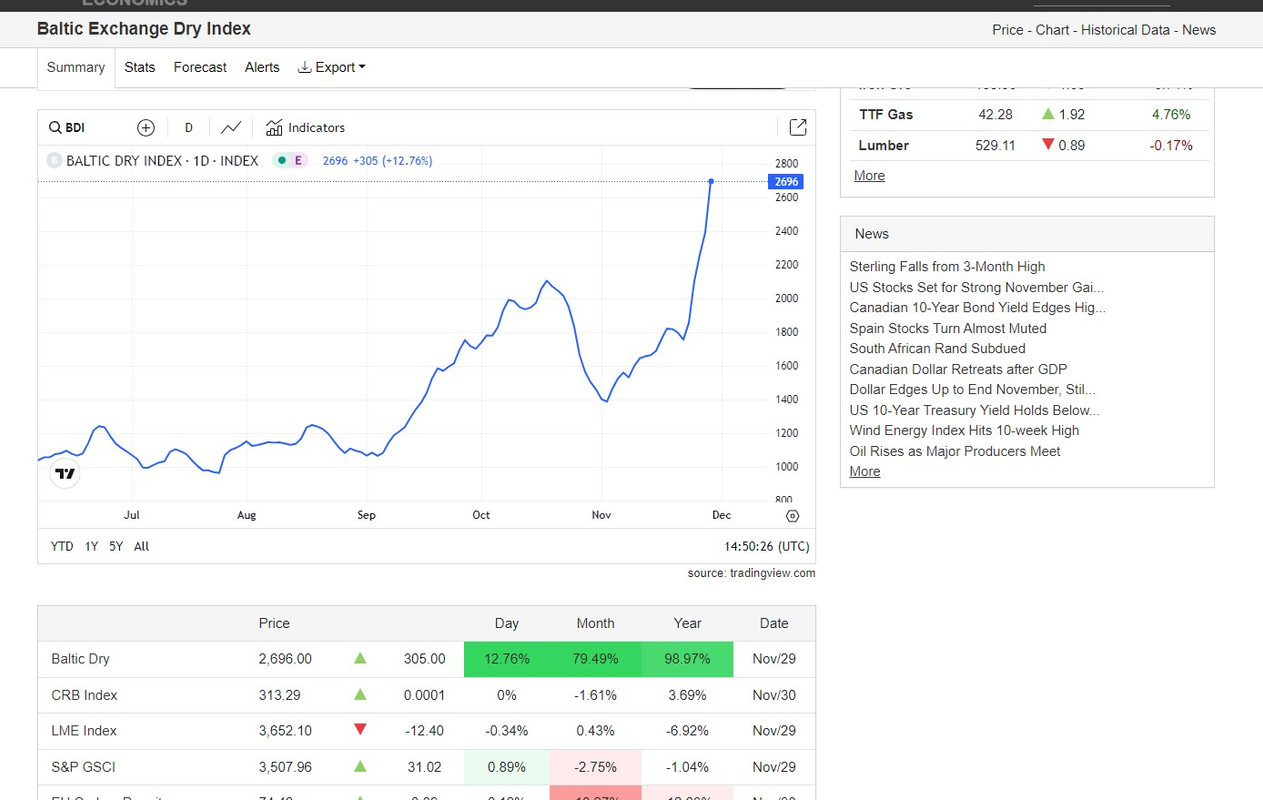This screenshot has width=1263, height=800.
Task: Switch to the Forecast tab
Action: click(200, 67)
